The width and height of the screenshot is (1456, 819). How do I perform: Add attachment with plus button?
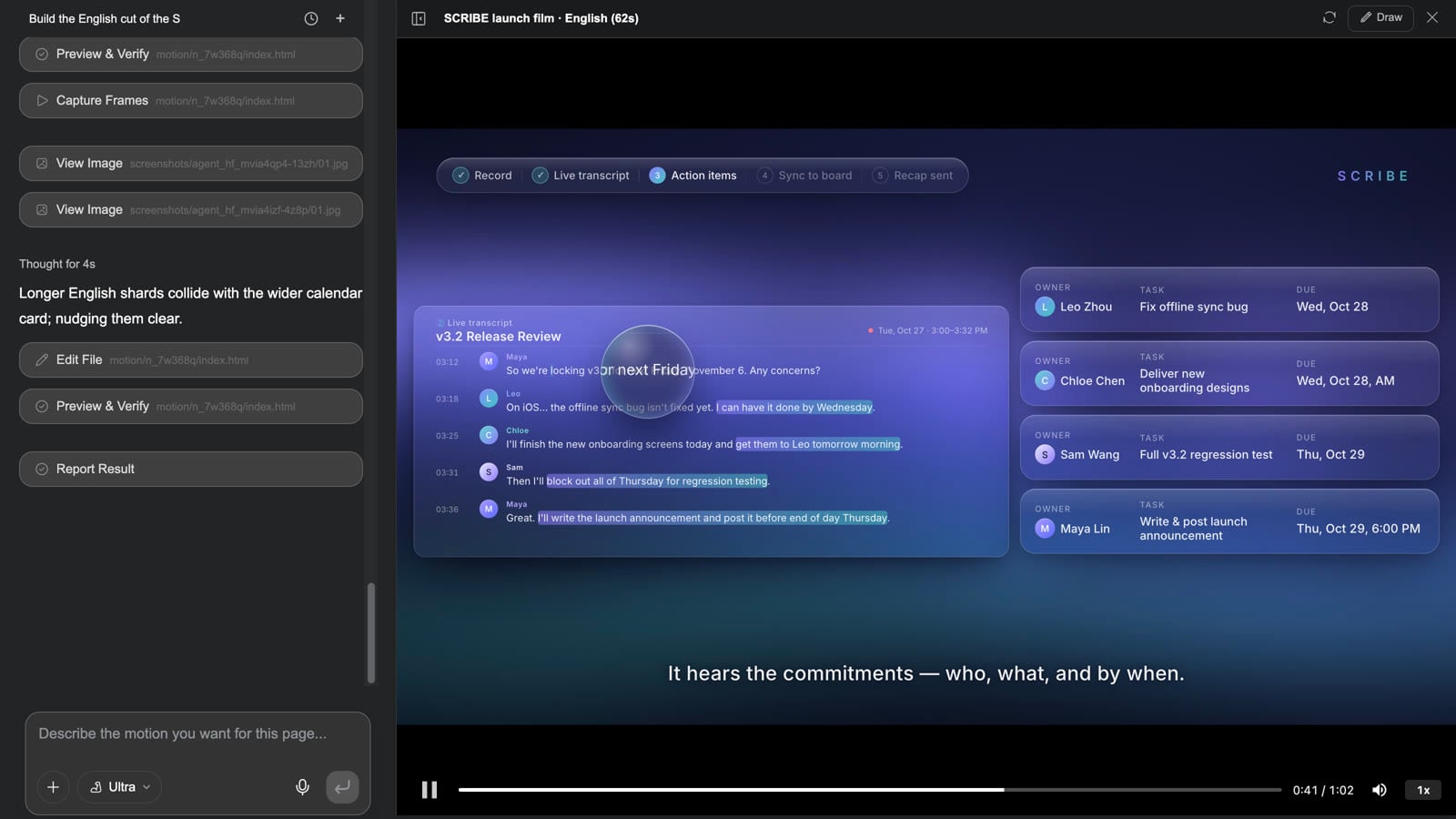coord(53,787)
